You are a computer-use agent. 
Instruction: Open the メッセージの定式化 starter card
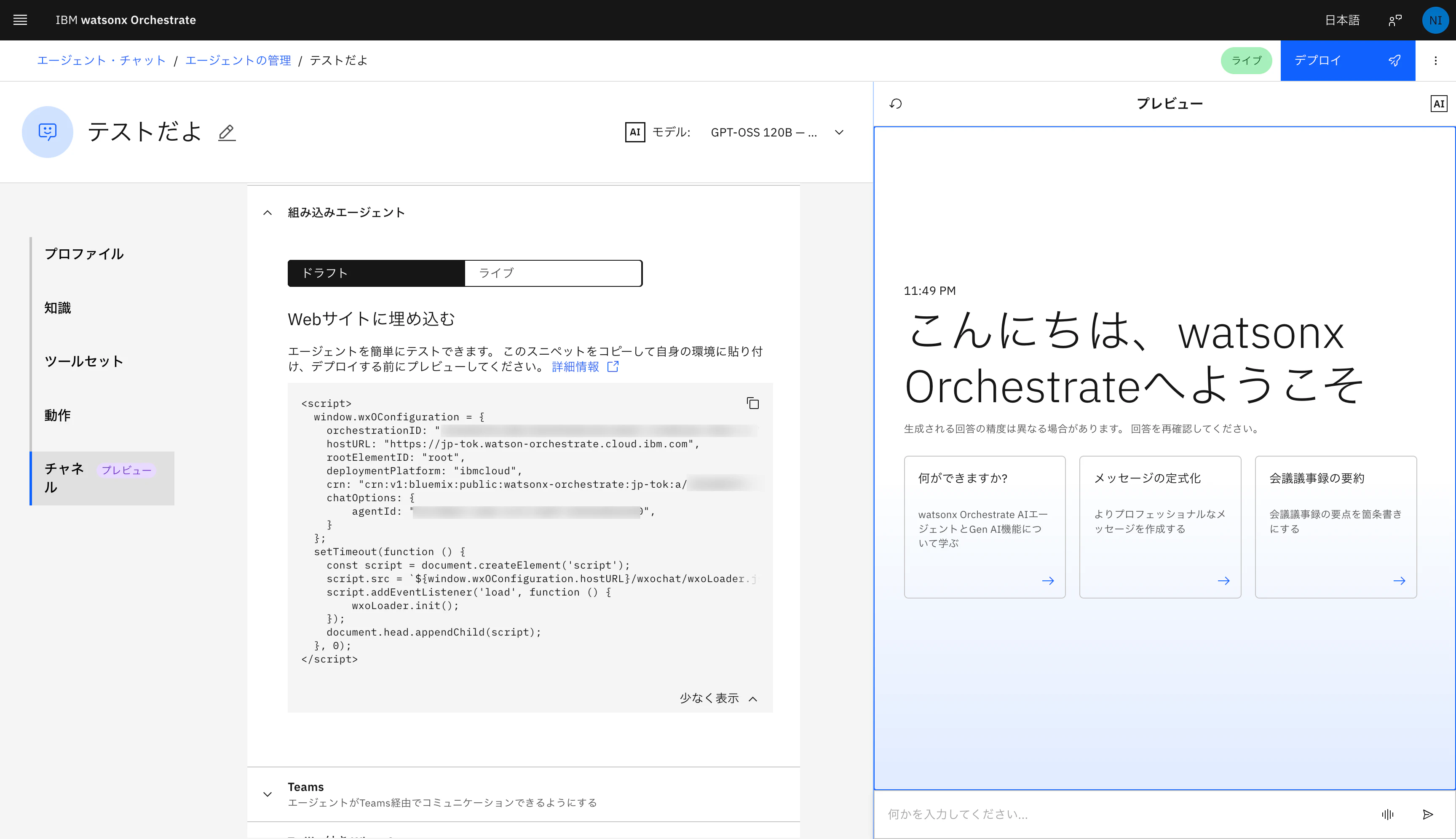pos(1160,526)
